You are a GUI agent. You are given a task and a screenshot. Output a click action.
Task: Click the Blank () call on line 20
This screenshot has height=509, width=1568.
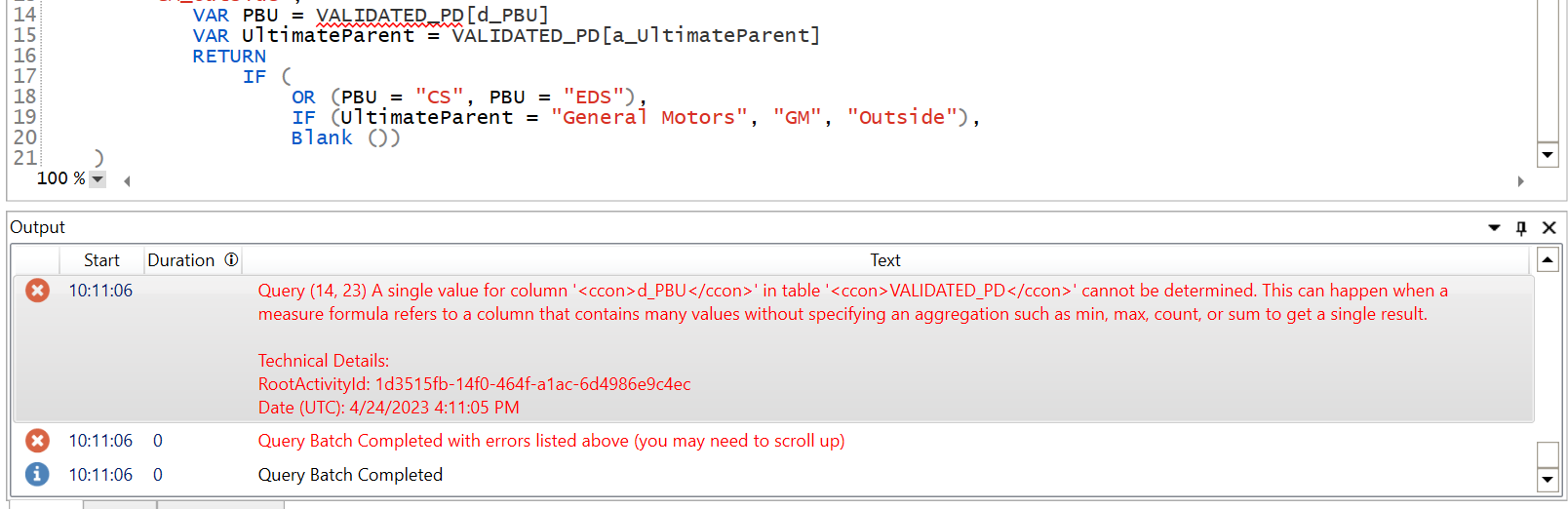[x=345, y=137]
